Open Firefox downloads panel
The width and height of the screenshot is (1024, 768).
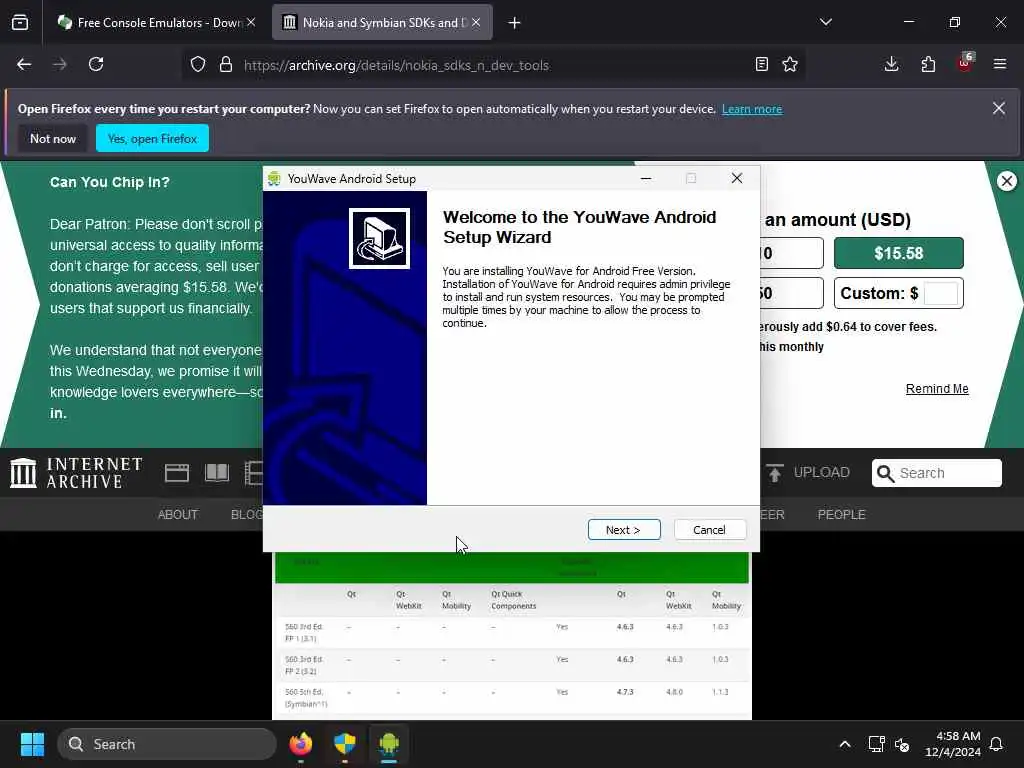coord(891,65)
